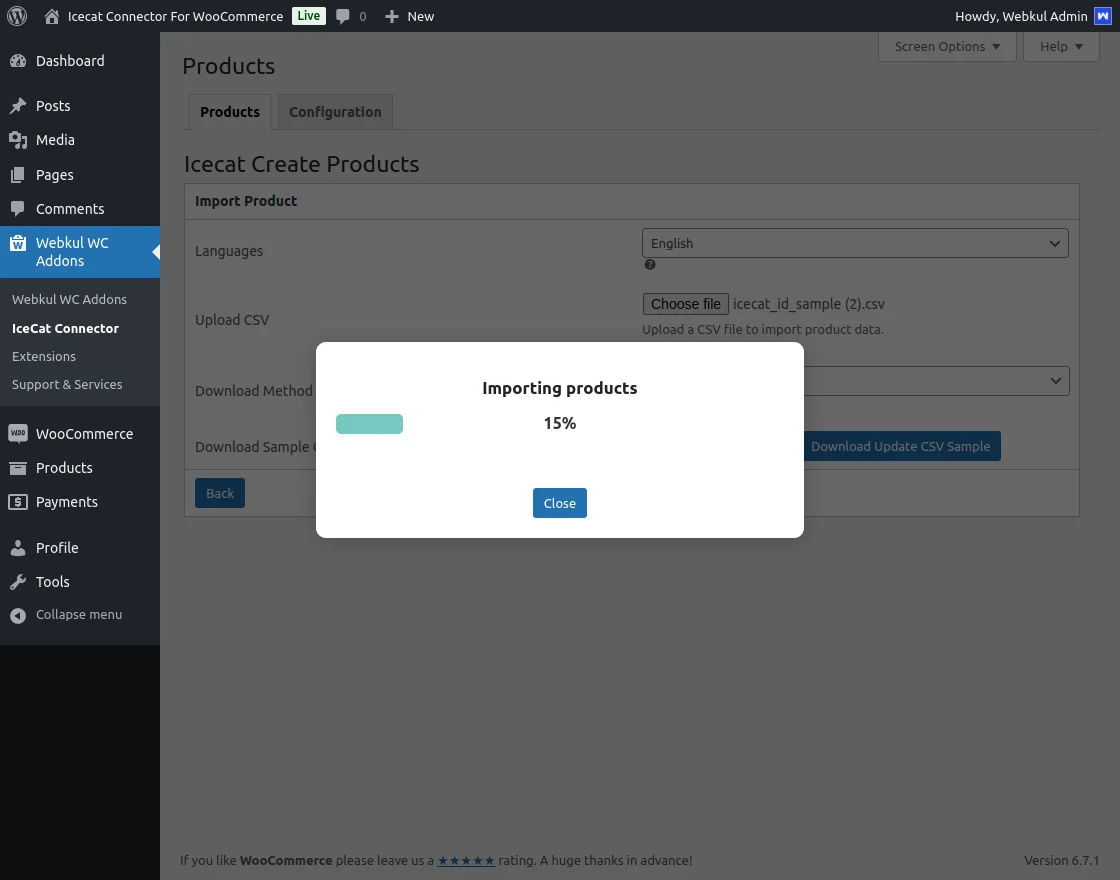Open Webkul WC Addons submenu link
This screenshot has width=1120, height=880.
(x=69, y=300)
